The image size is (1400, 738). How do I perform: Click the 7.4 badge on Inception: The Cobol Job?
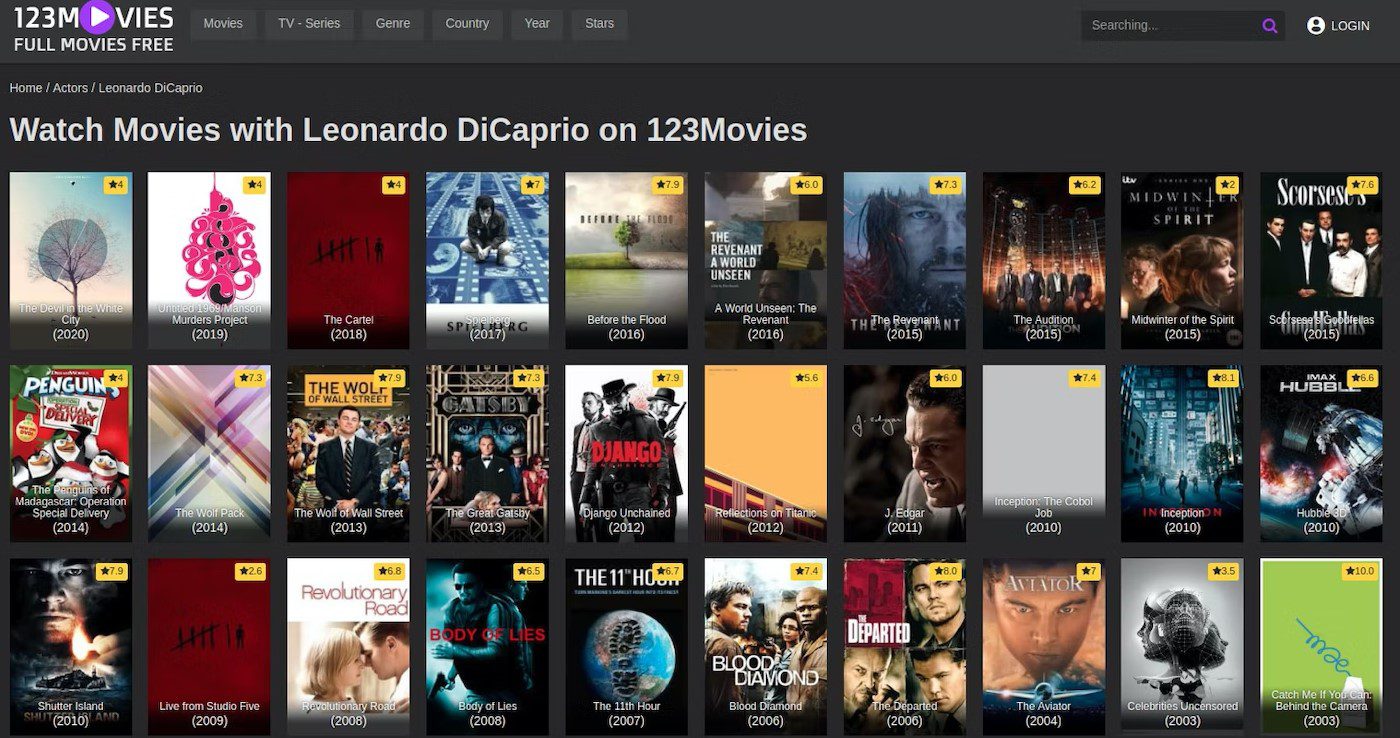point(1084,378)
